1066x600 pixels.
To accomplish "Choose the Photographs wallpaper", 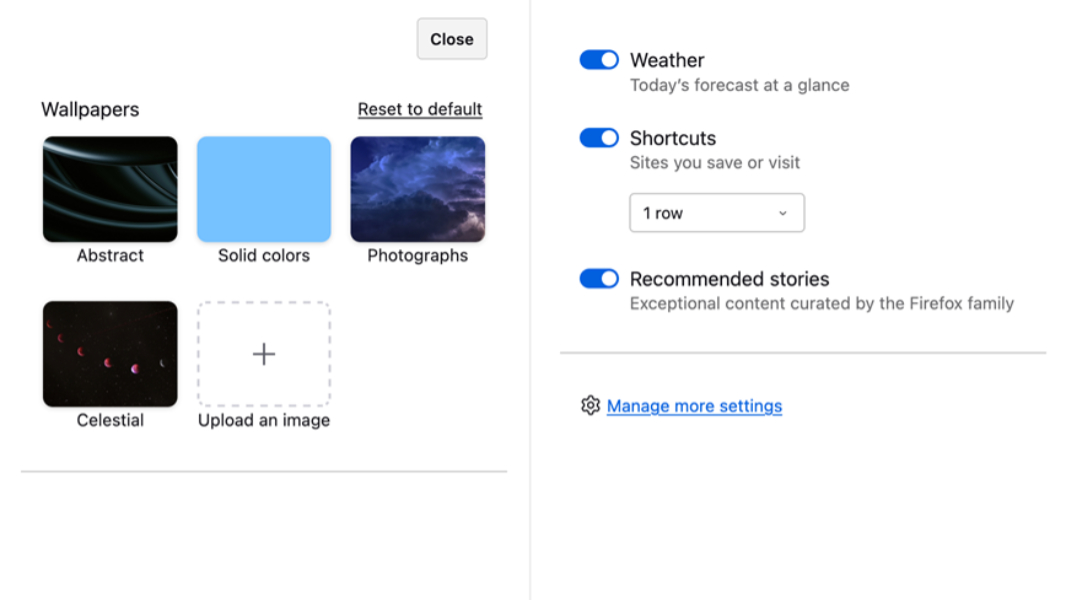I will tap(417, 188).
